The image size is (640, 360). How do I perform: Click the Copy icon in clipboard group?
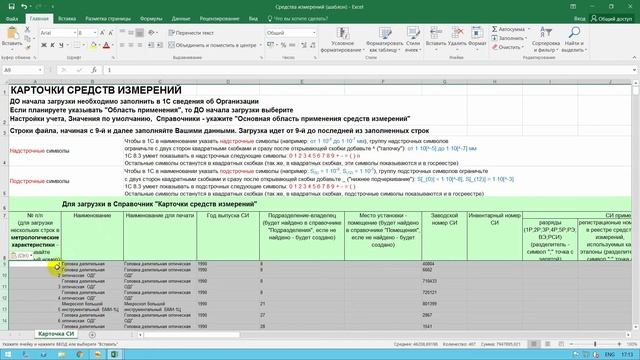(x=27, y=38)
